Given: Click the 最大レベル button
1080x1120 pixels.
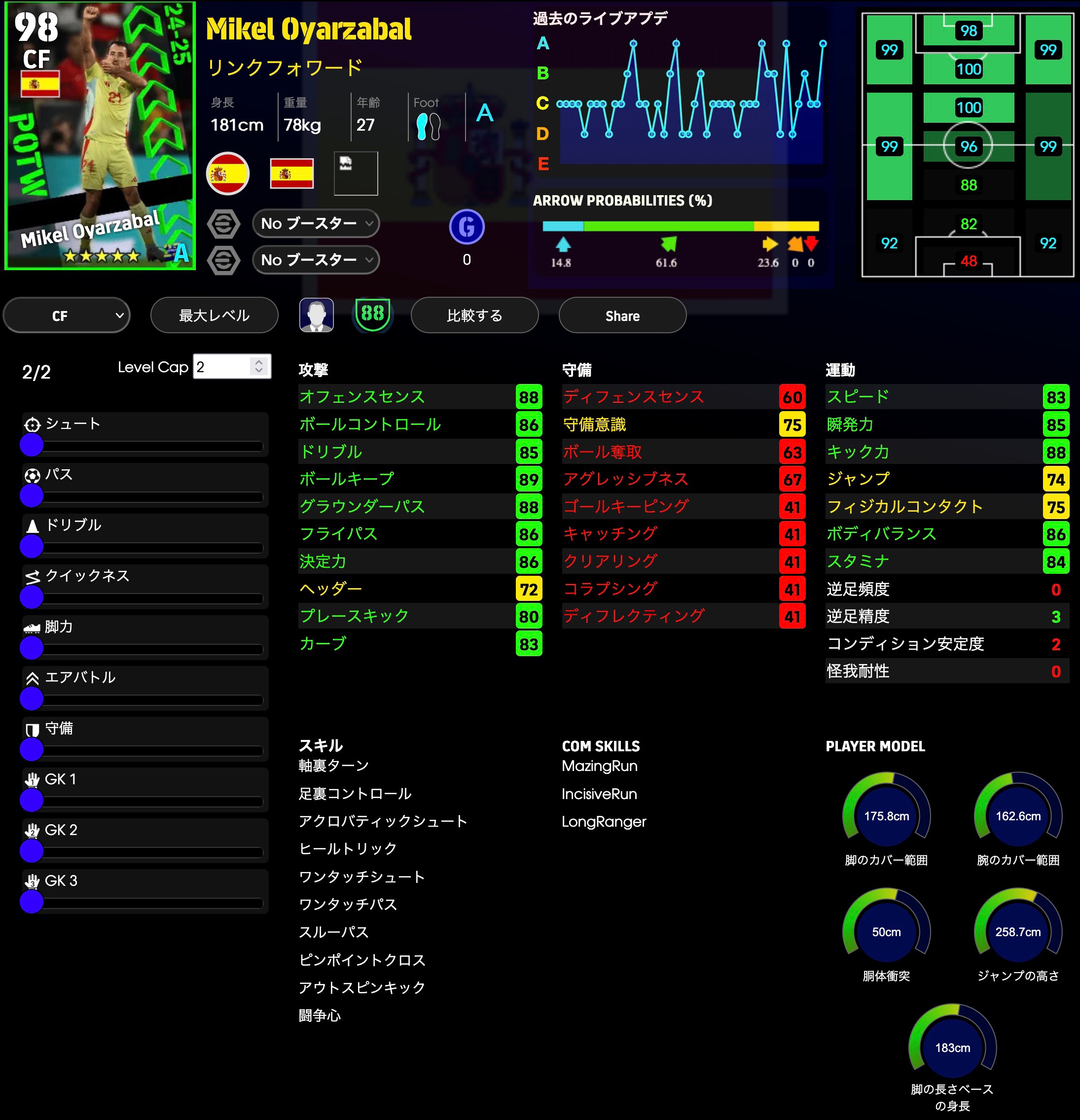Looking at the screenshot, I should pos(215,315).
